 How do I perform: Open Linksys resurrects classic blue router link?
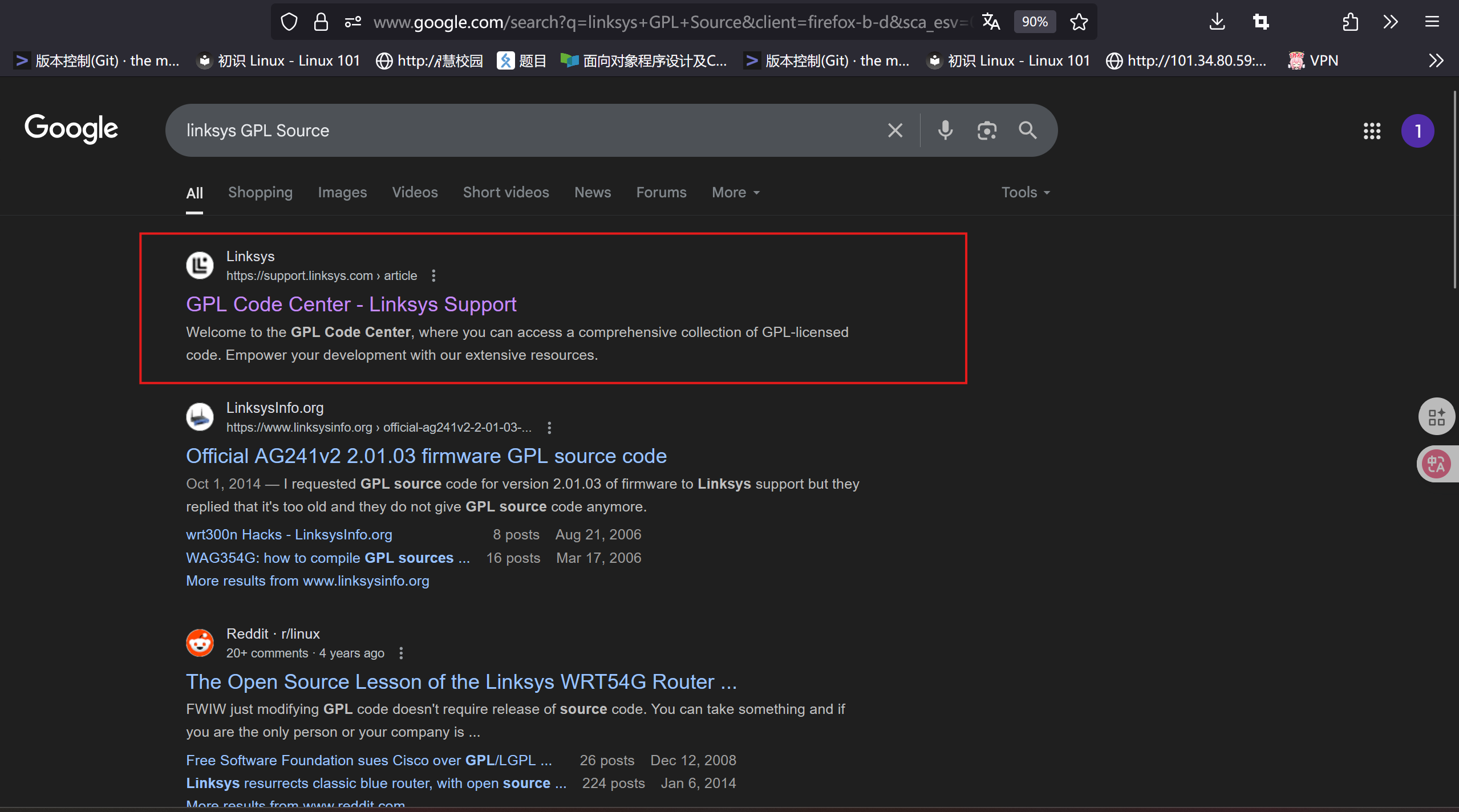coord(376,783)
